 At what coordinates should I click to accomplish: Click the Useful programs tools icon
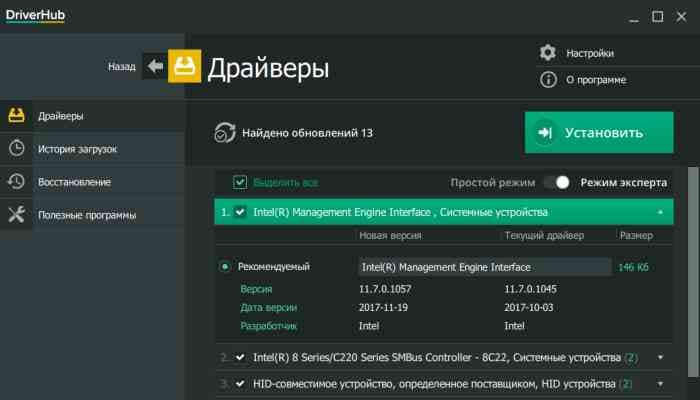click(17, 215)
